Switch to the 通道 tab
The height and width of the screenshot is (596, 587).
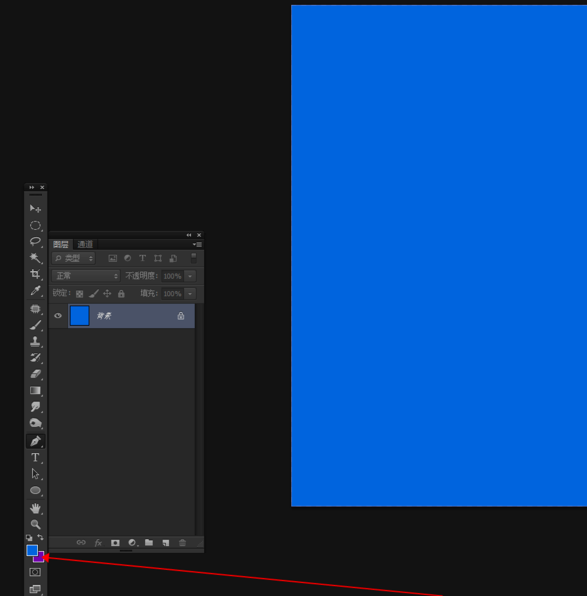pos(85,244)
